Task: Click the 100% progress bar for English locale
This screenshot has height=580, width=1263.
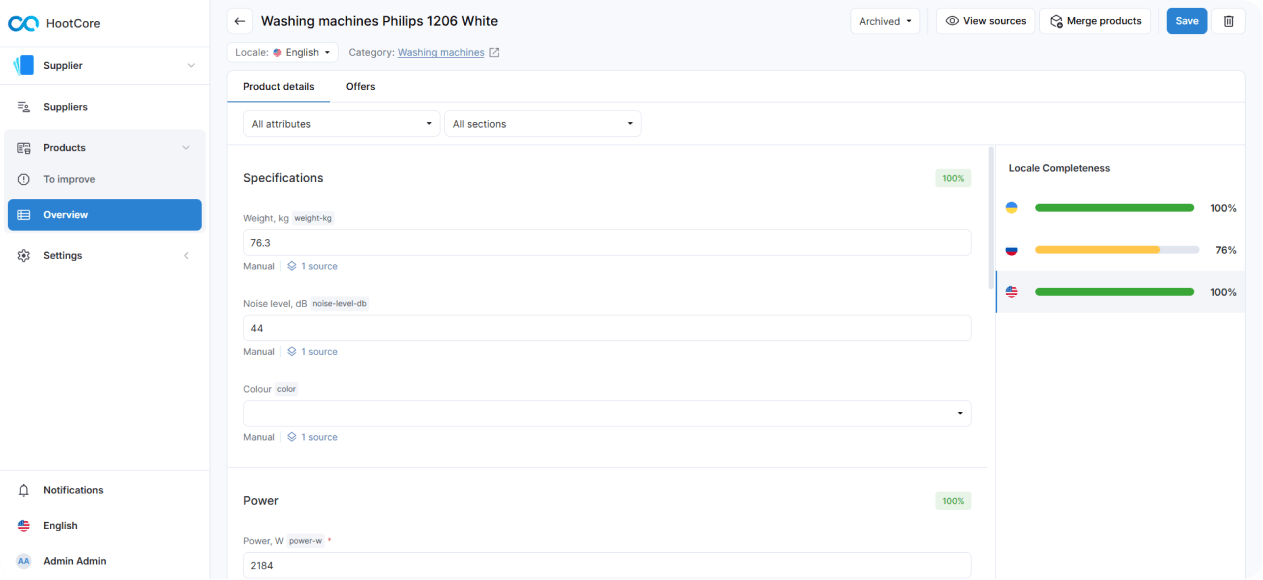Action: (1115, 292)
